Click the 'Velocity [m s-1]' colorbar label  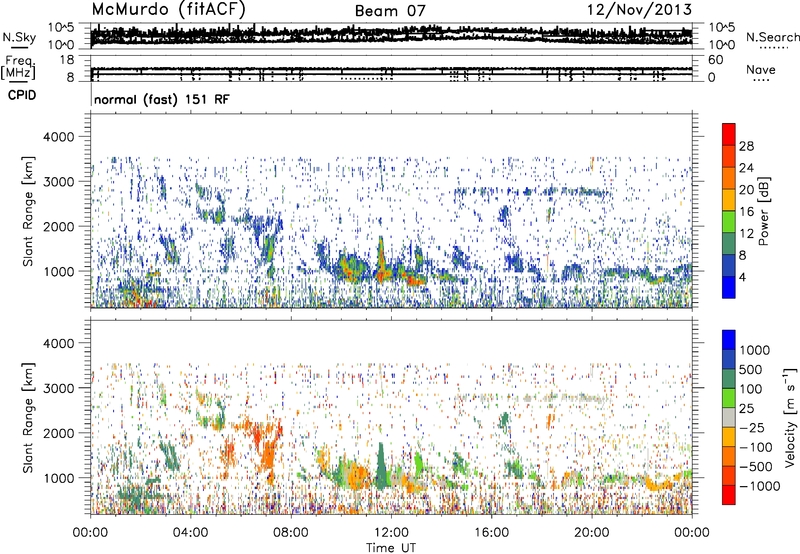click(x=790, y=417)
